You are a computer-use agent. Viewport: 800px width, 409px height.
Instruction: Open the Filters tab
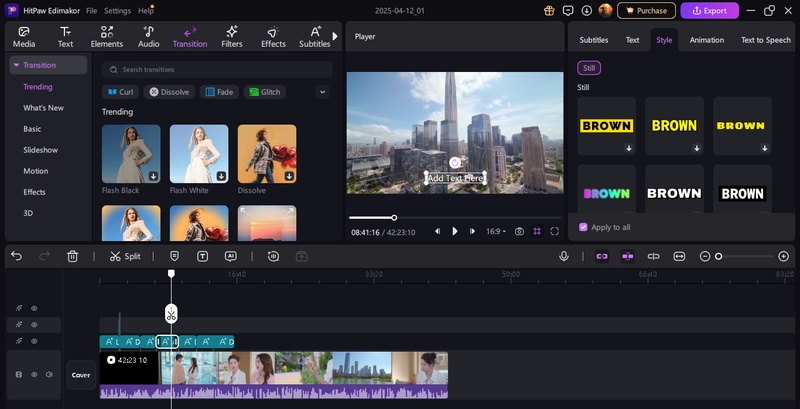232,37
